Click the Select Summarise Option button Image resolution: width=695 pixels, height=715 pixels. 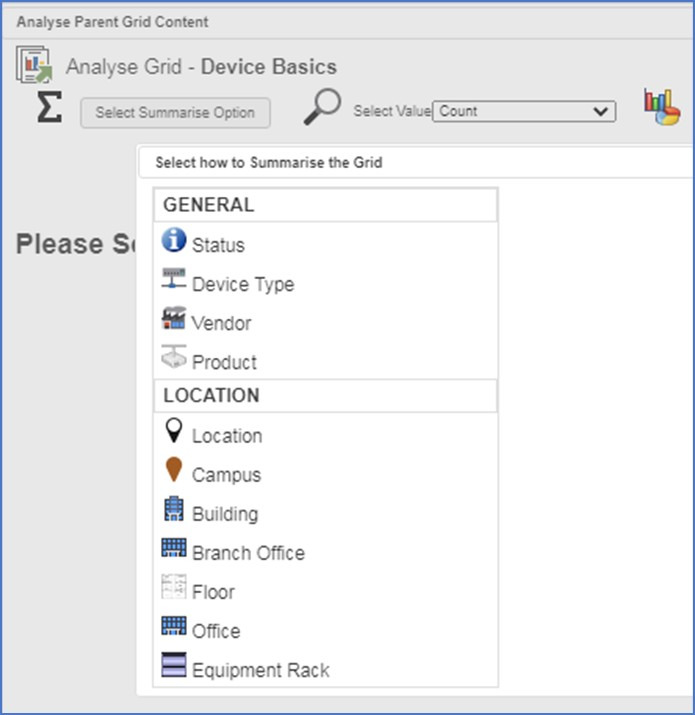click(175, 113)
